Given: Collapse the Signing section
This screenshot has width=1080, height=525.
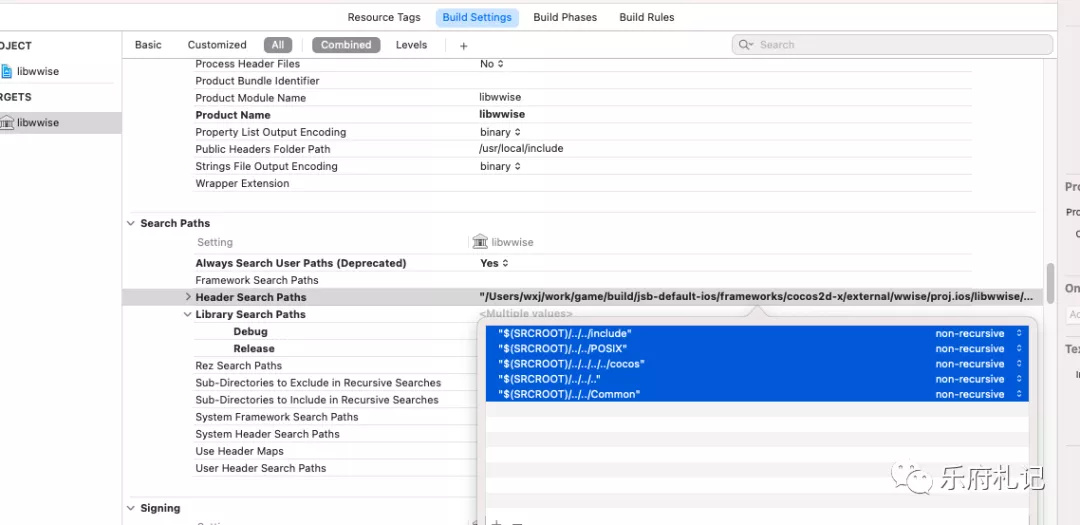Looking at the screenshot, I should tap(131, 508).
